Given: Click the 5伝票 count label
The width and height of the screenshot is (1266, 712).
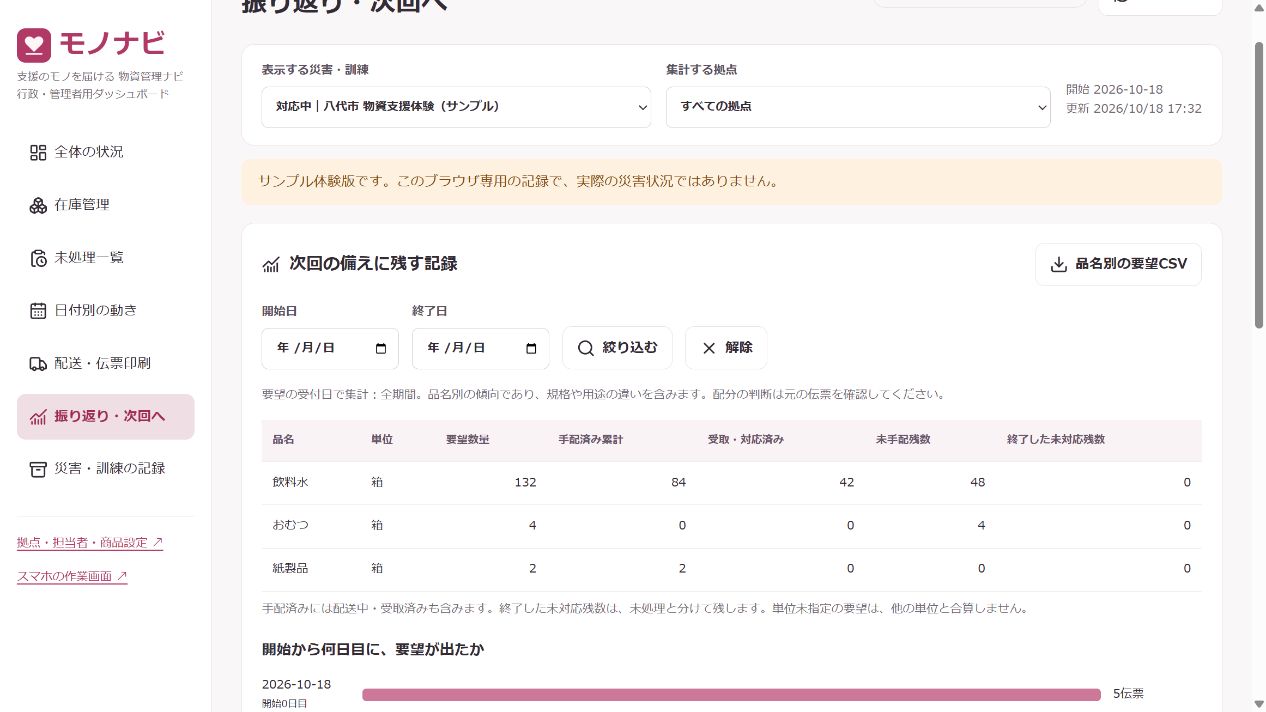Looking at the screenshot, I should coord(1128,694).
